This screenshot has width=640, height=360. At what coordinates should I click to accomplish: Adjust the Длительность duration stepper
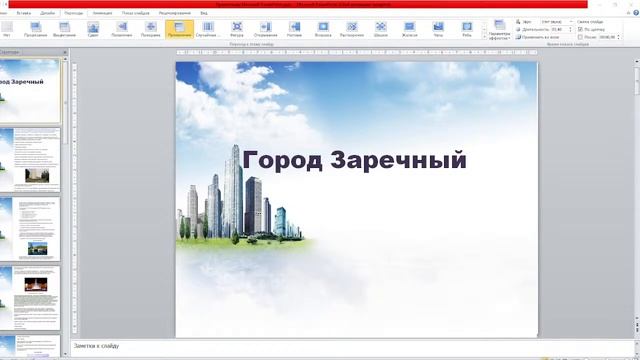point(570,29)
